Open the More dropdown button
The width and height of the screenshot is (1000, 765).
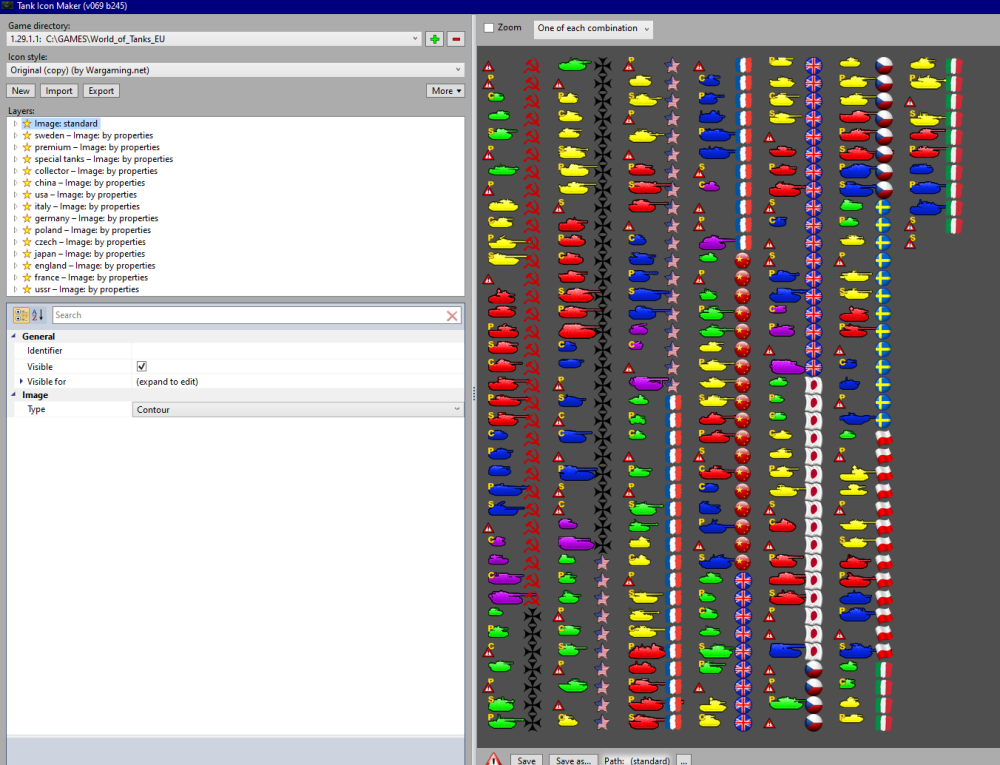coord(446,91)
